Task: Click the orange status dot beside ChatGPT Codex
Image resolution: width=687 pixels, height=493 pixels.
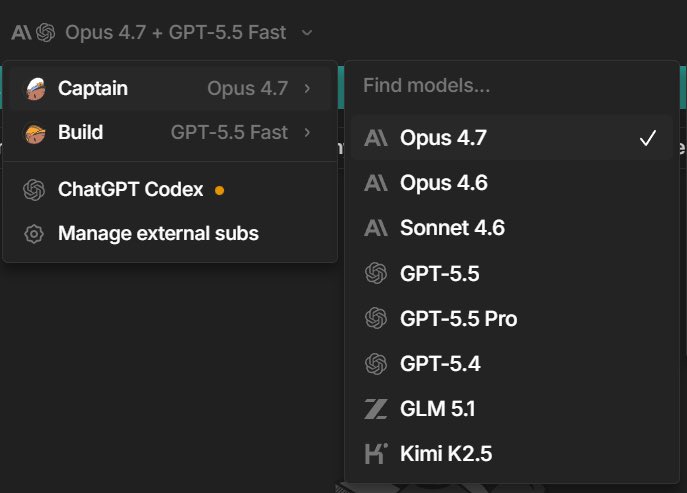Action: [x=220, y=190]
